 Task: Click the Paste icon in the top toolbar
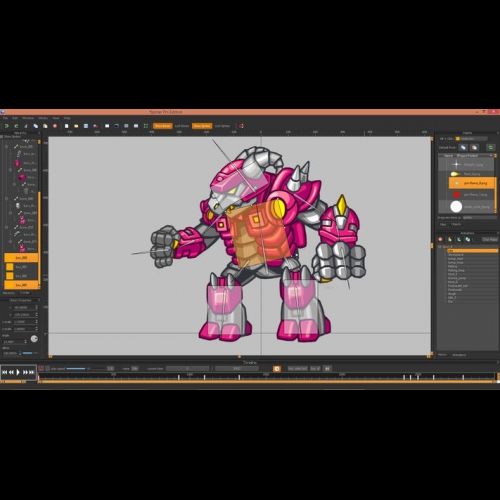45,126
